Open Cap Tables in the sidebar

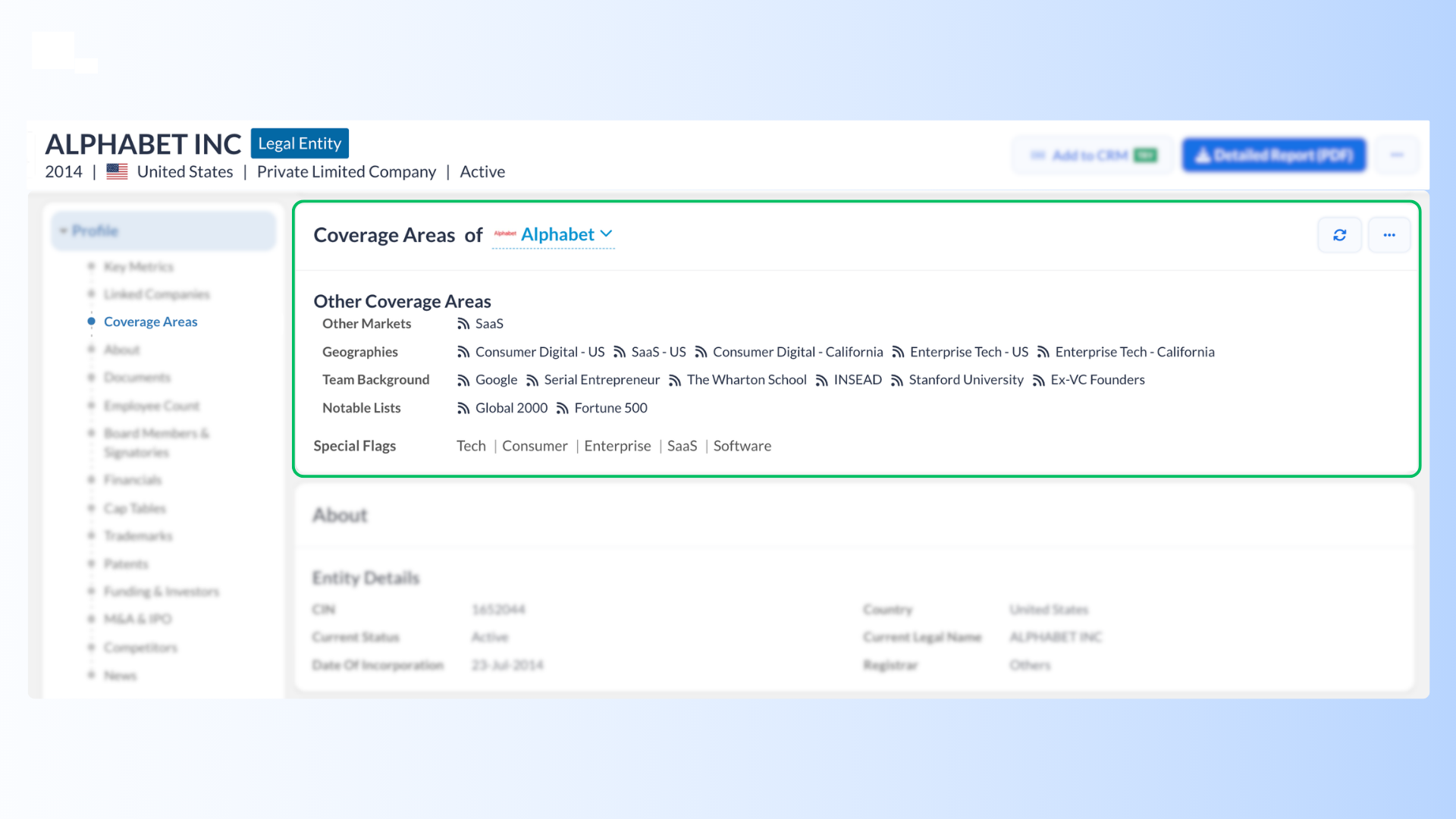[135, 508]
